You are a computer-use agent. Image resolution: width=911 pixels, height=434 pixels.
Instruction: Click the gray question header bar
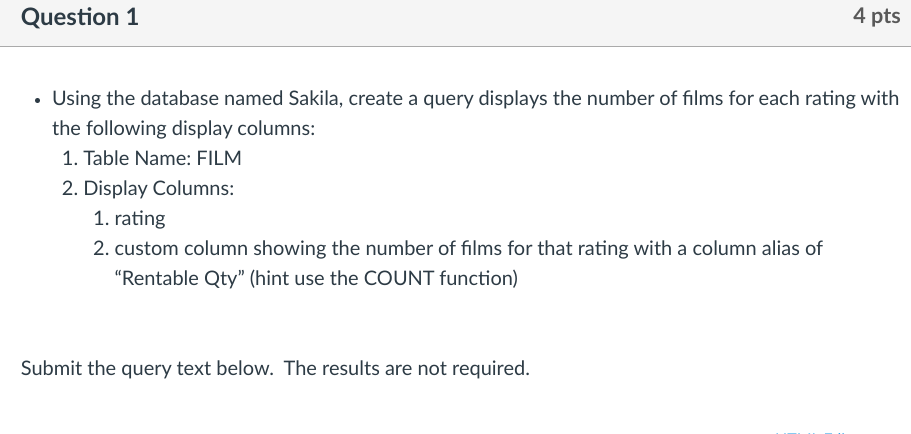456,23
